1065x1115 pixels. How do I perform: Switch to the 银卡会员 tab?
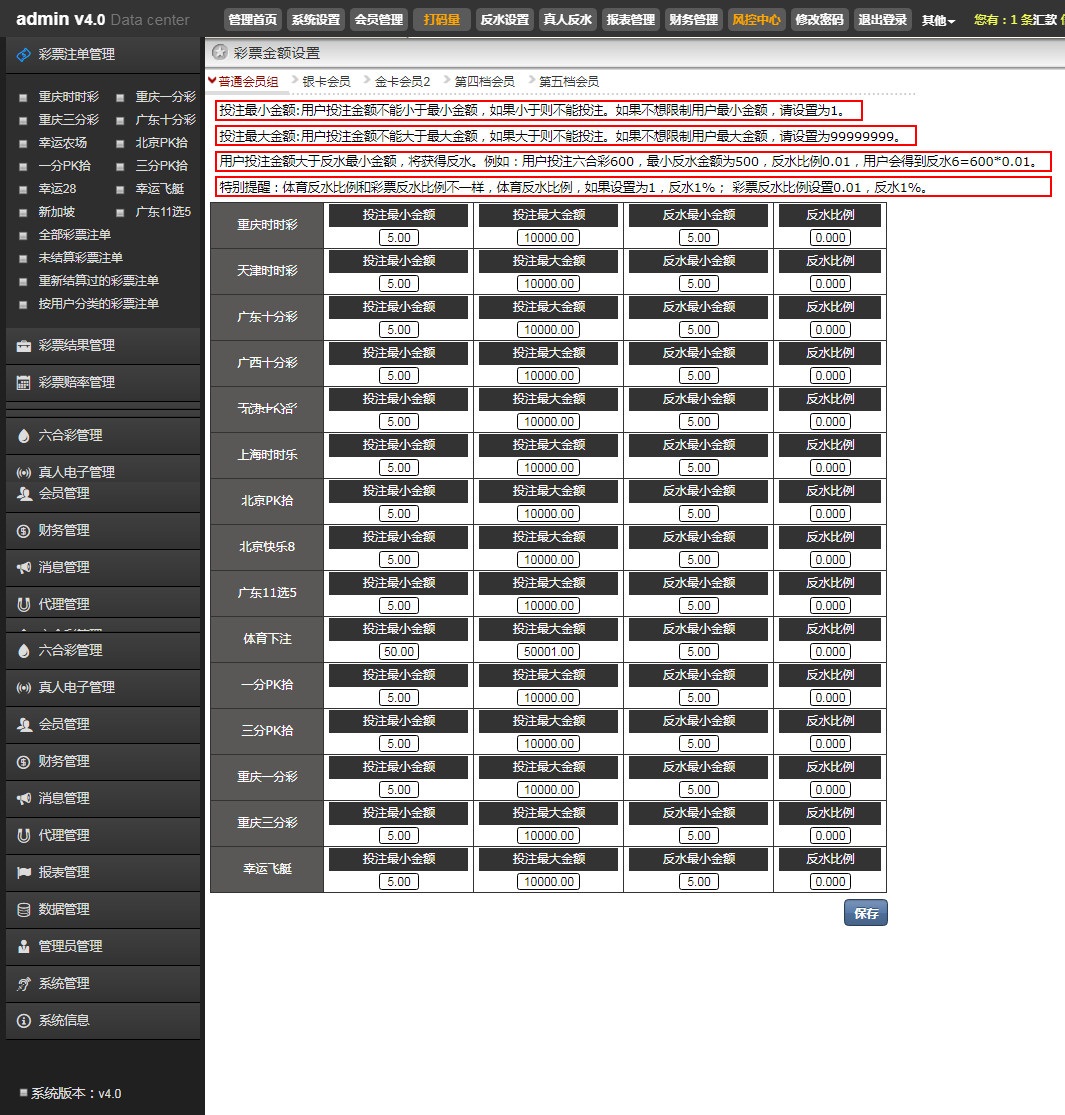326,82
